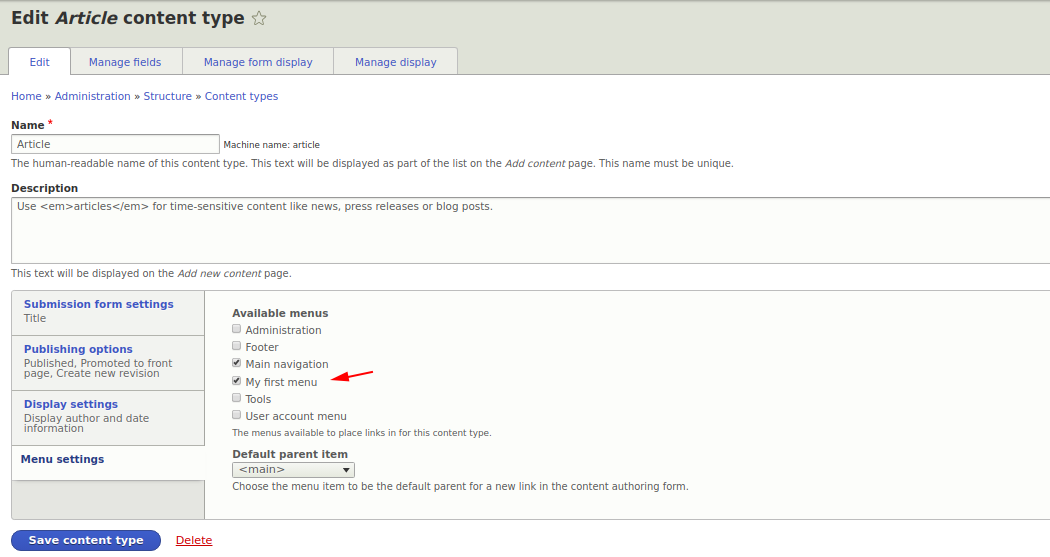Click the star shortcut icon beside title
This screenshot has height=557, width=1050.
259,19
